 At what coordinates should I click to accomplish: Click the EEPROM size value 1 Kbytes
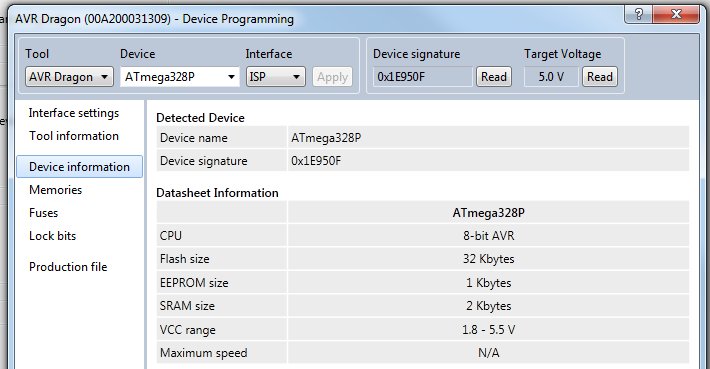pos(489,283)
